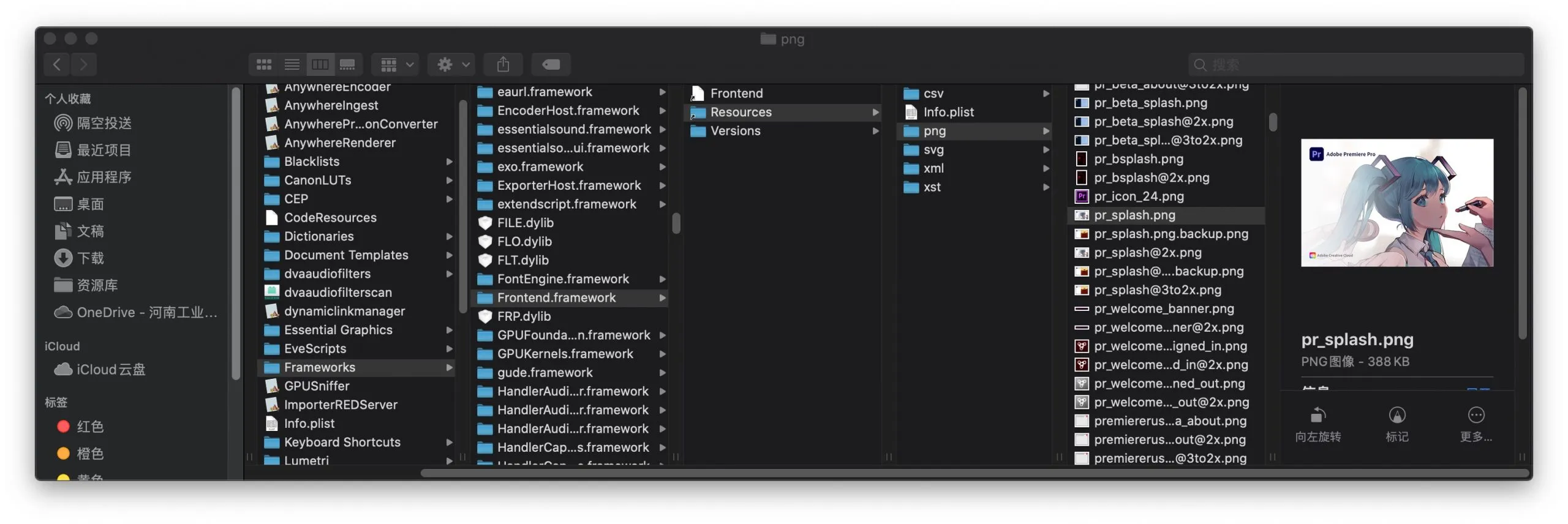Switch to list view in toolbar

click(x=292, y=64)
